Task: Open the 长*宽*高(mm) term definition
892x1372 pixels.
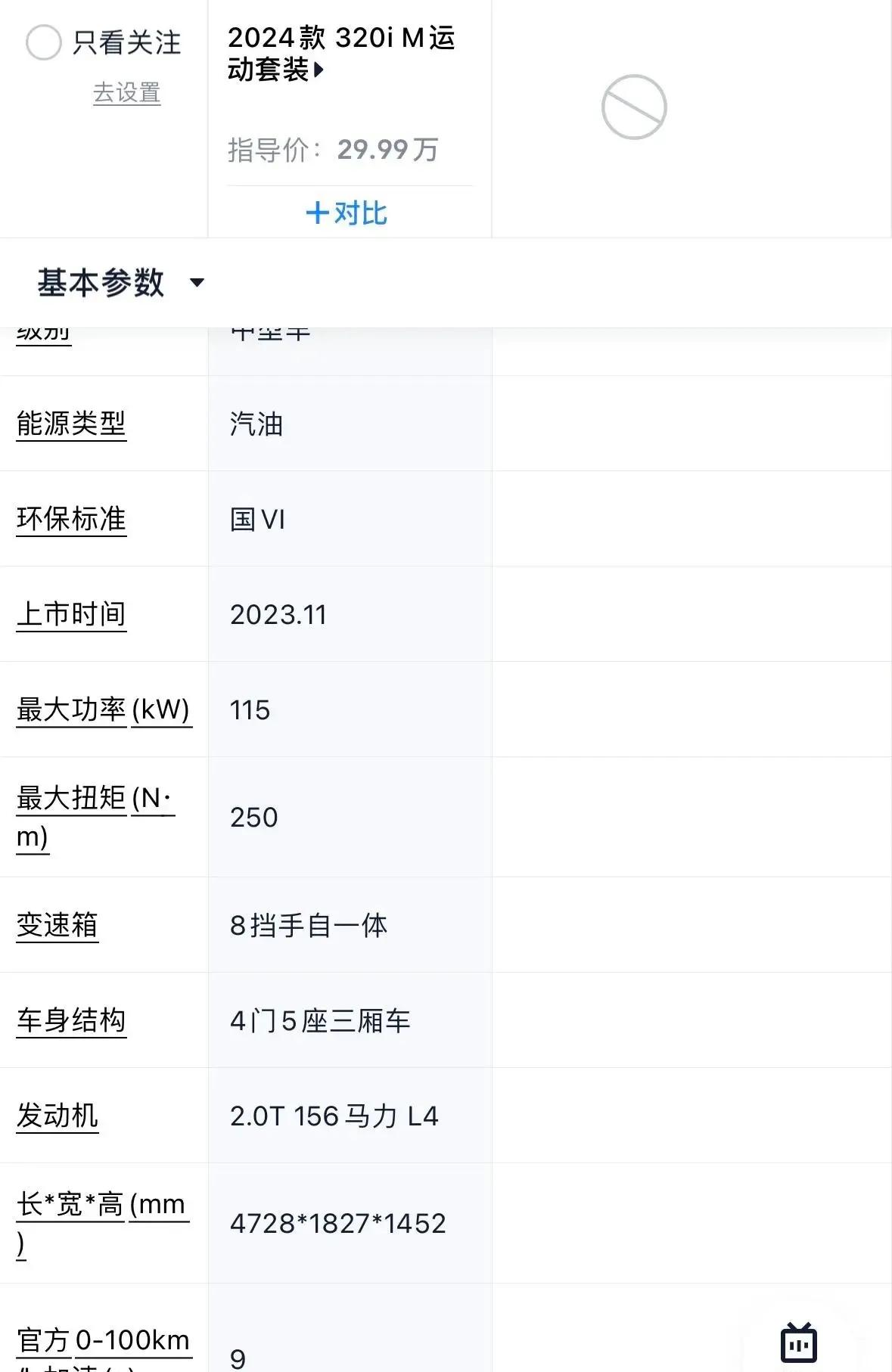Action: [x=102, y=1224]
